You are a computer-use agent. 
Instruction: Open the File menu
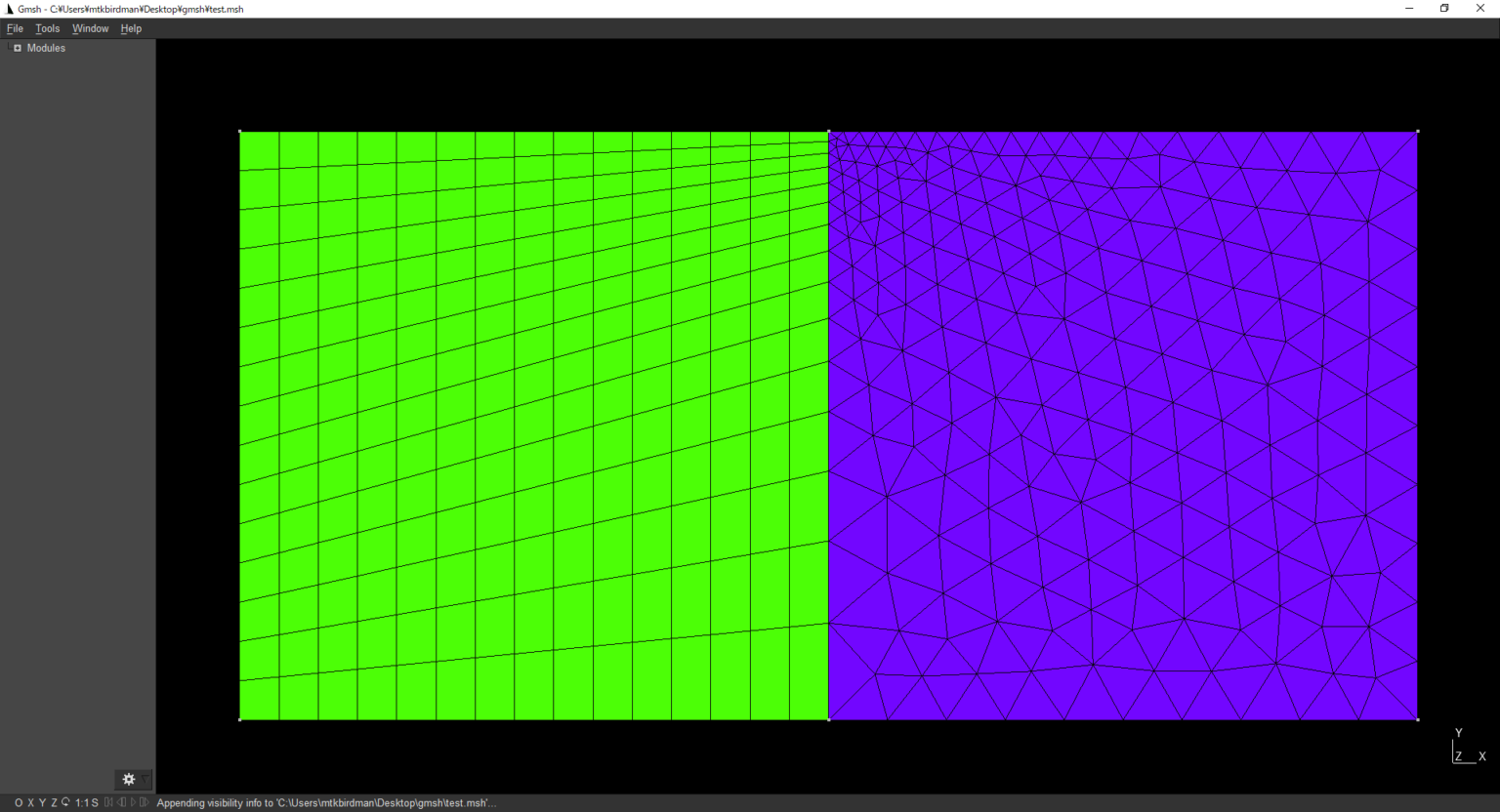(15, 28)
